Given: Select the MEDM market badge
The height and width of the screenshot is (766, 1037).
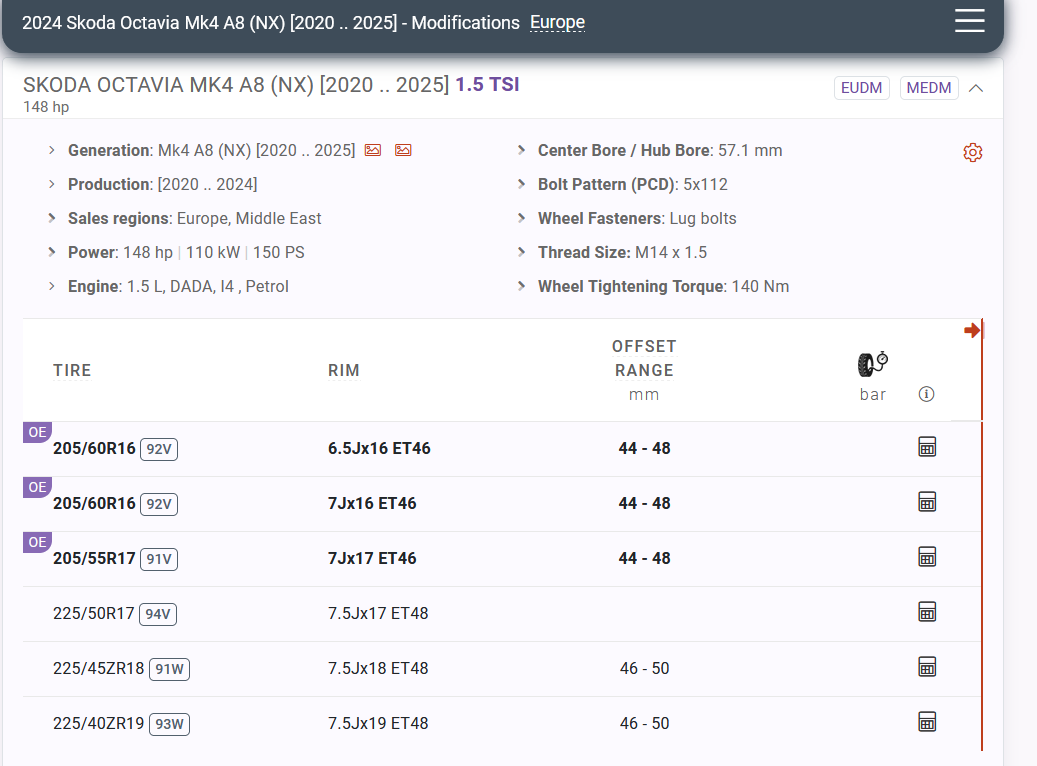Looking at the screenshot, I should tap(929, 88).
